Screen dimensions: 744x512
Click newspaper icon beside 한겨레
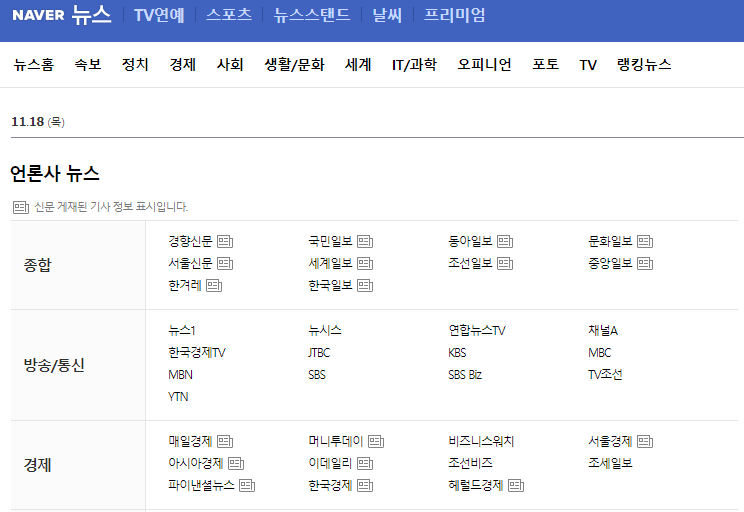pos(214,286)
